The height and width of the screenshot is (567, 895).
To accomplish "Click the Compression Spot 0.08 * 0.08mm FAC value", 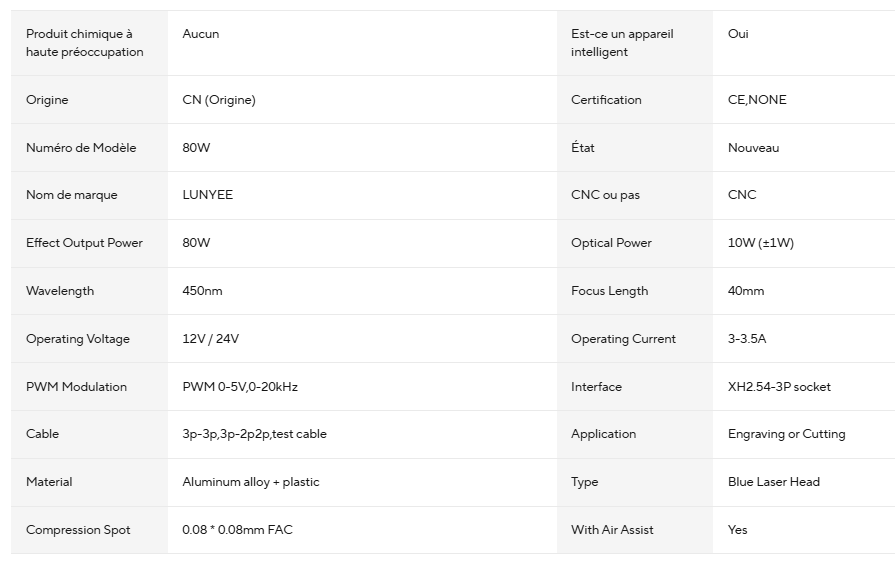I will coord(237,530).
